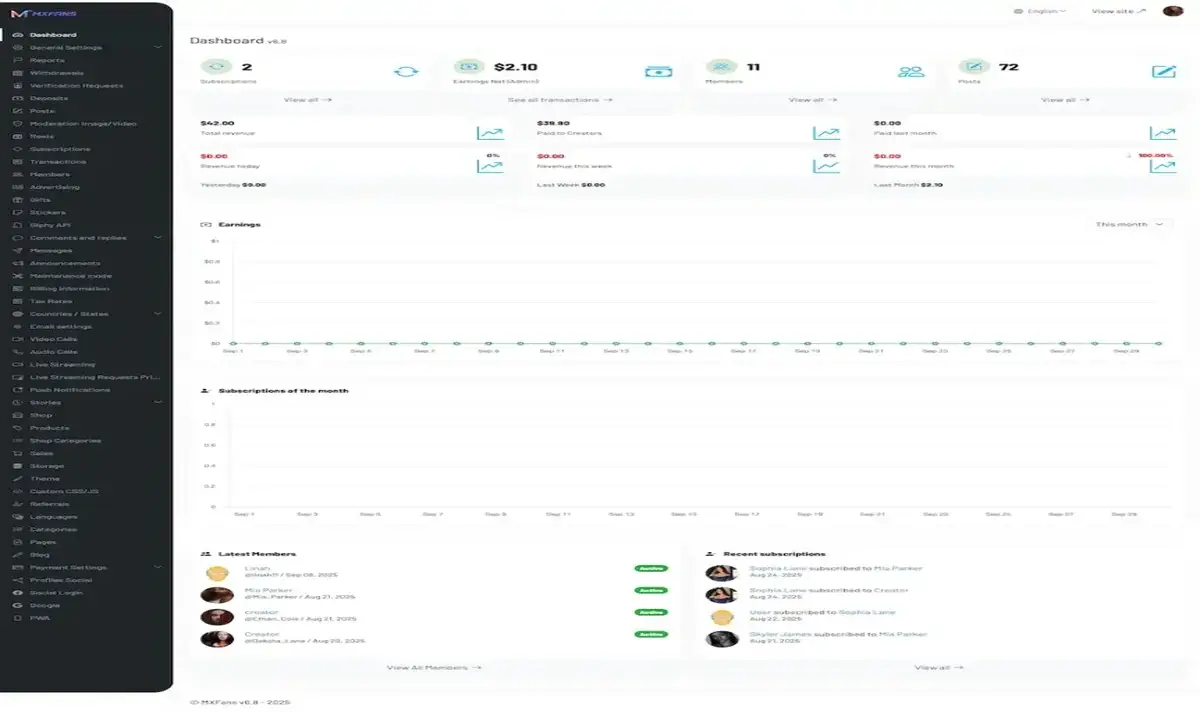Click the Subscriptions refresh arrows icon card
The height and width of the screenshot is (712, 1200).
click(x=406, y=72)
